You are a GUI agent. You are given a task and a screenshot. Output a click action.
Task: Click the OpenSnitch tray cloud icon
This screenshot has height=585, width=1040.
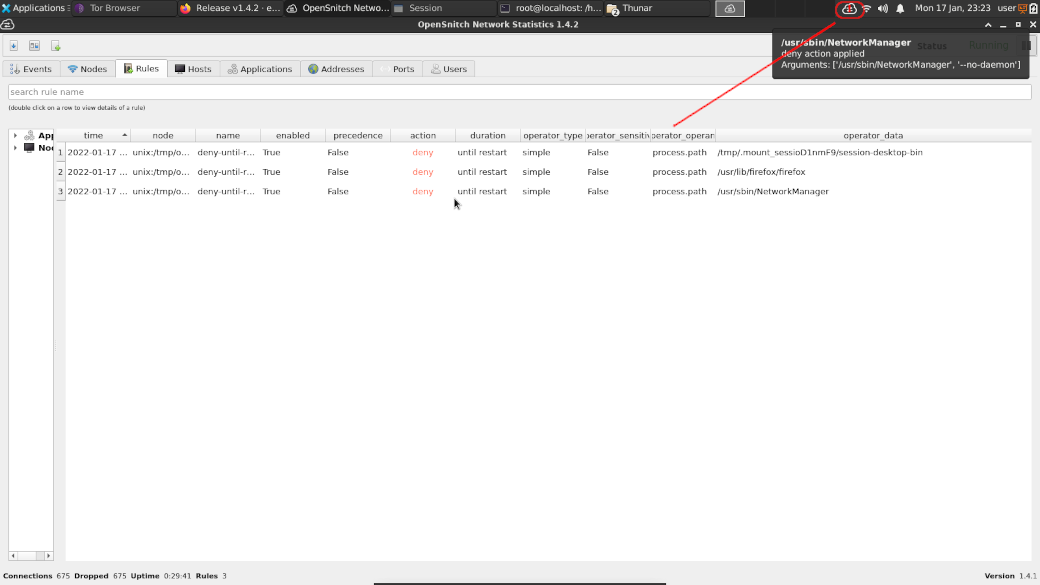pyautogui.click(x=849, y=9)
